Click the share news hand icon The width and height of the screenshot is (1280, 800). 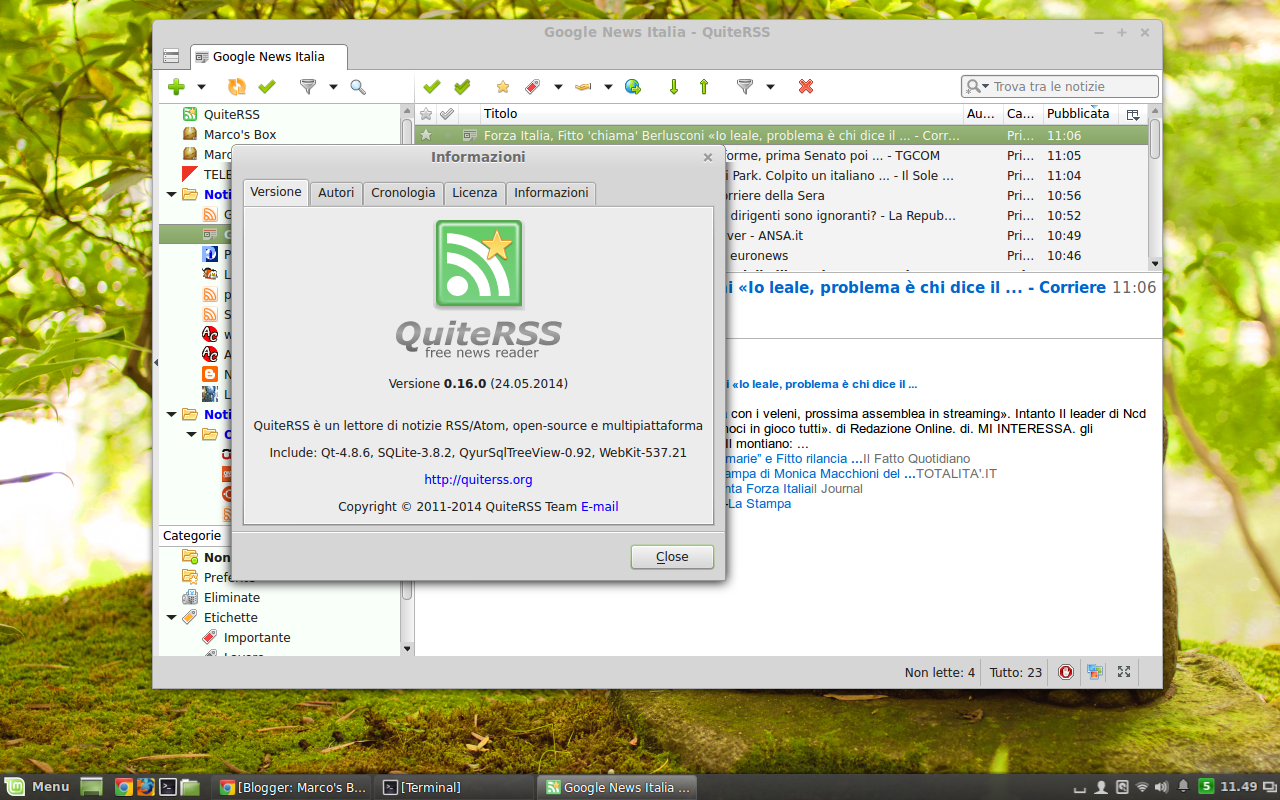(583, 87)
